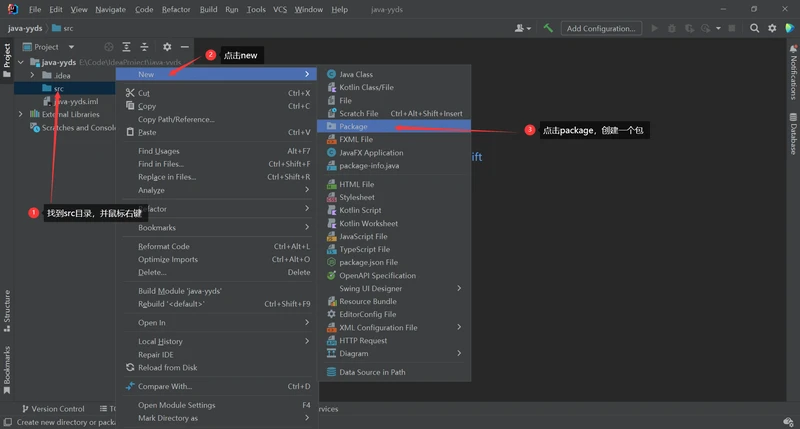This screenshot has width=800, height=429.
Task: Click the Build Project hammer icon
Action: [548, 28]
